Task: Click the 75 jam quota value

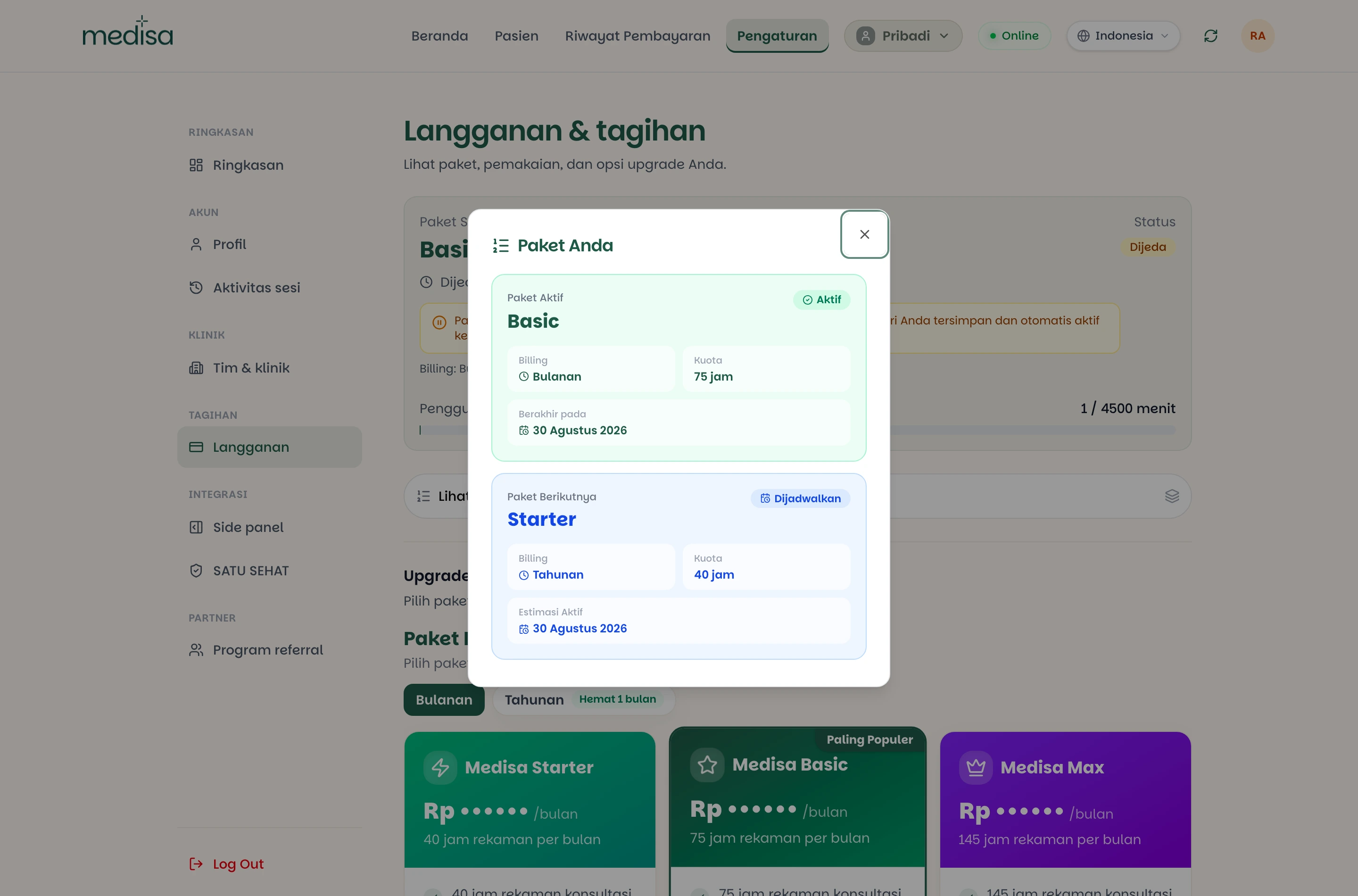Action: (713, 377)
